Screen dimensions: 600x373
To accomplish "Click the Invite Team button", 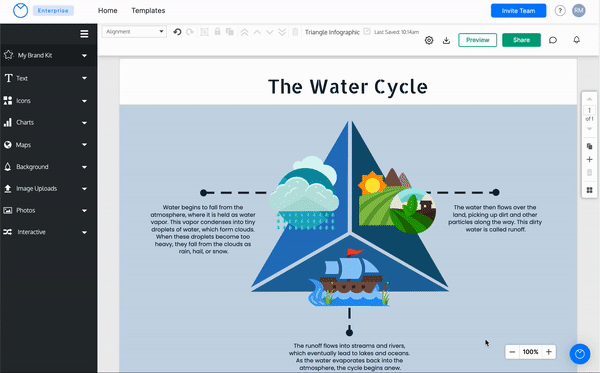I will [518, 11].
